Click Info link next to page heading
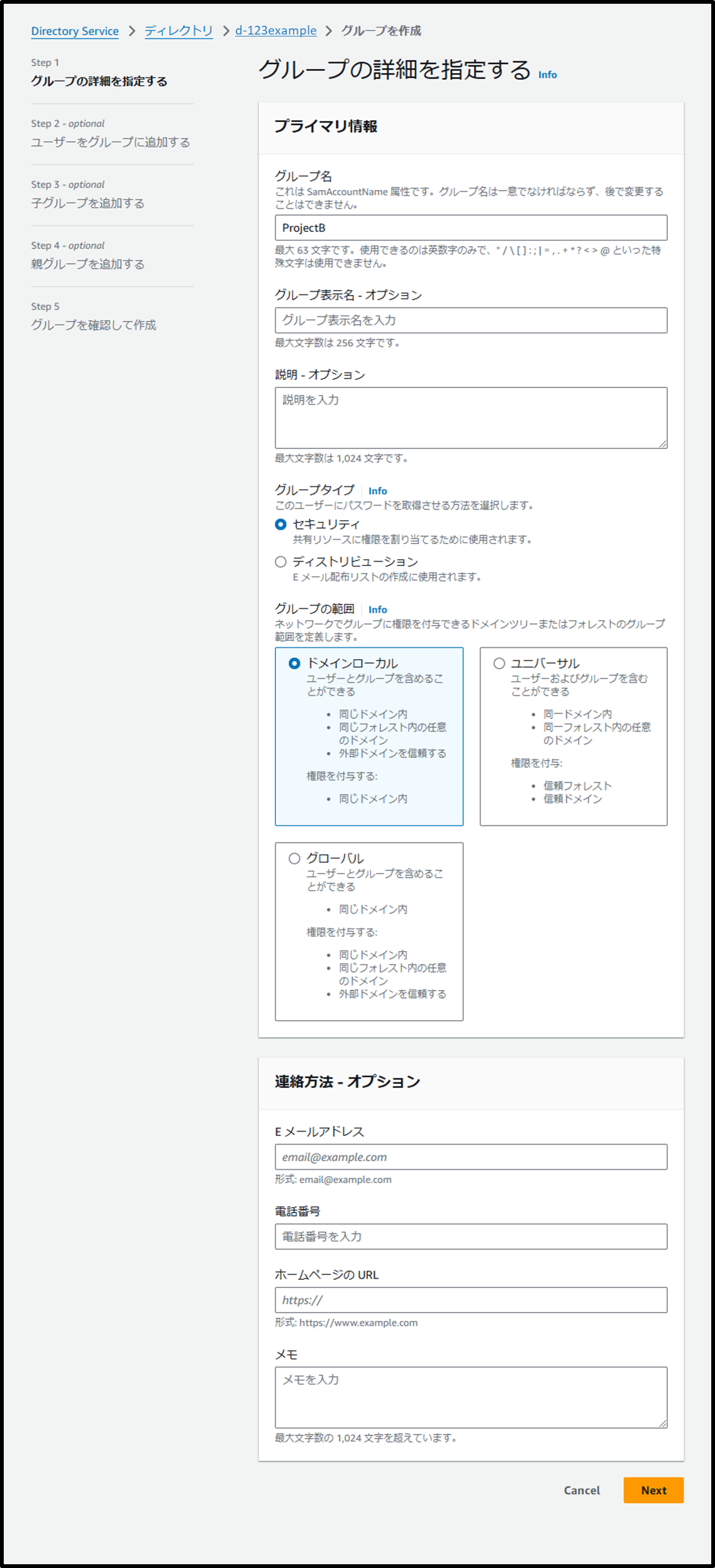This screenshot has height=1568, width=715. pos(547,74)
